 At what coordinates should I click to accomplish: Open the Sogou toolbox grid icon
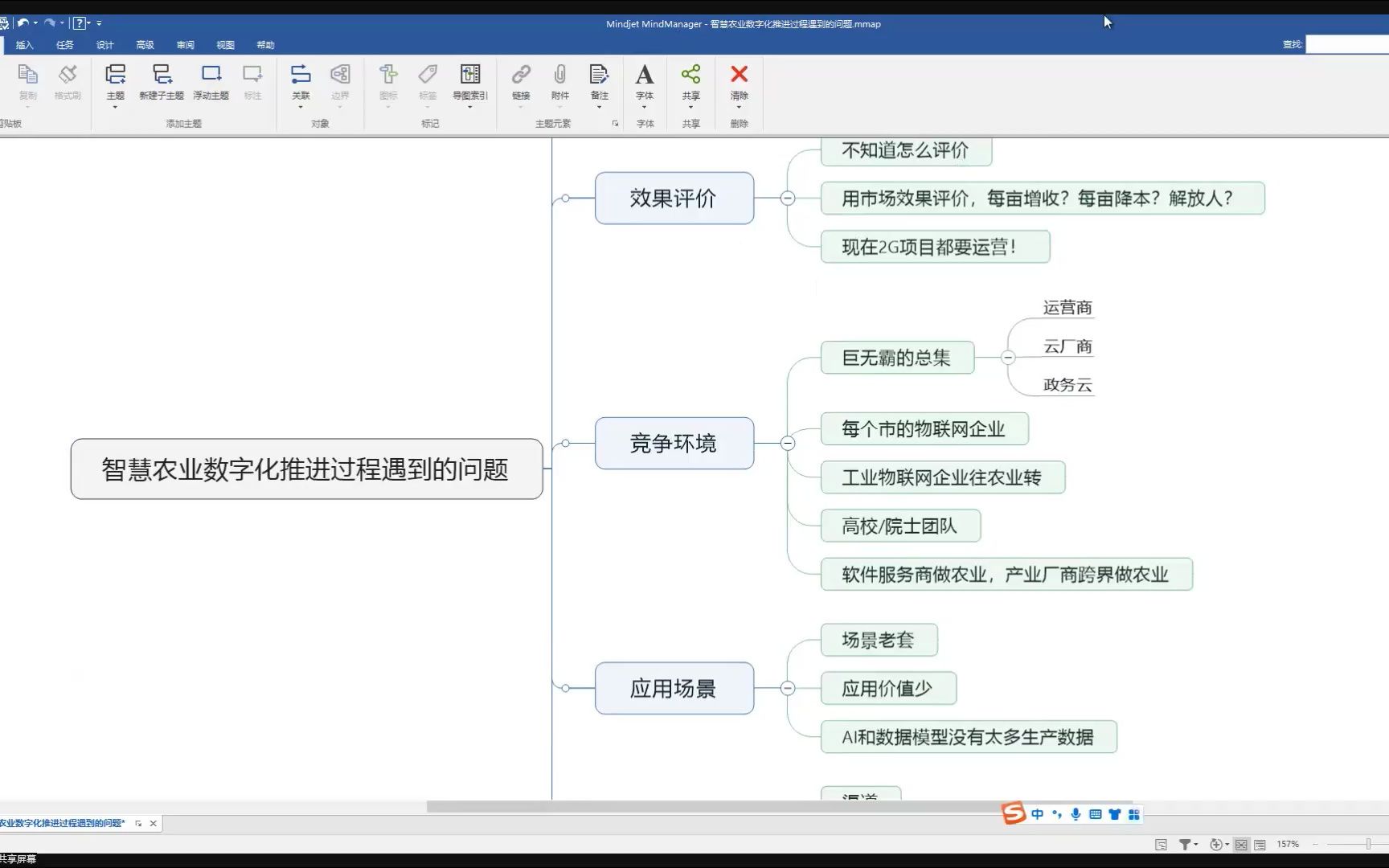pos(1134,814)
